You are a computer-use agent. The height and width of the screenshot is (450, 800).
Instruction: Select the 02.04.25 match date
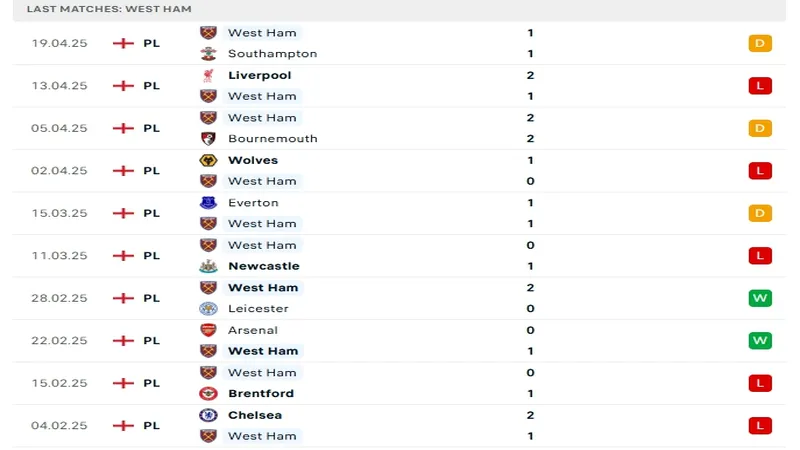[59, 171]
